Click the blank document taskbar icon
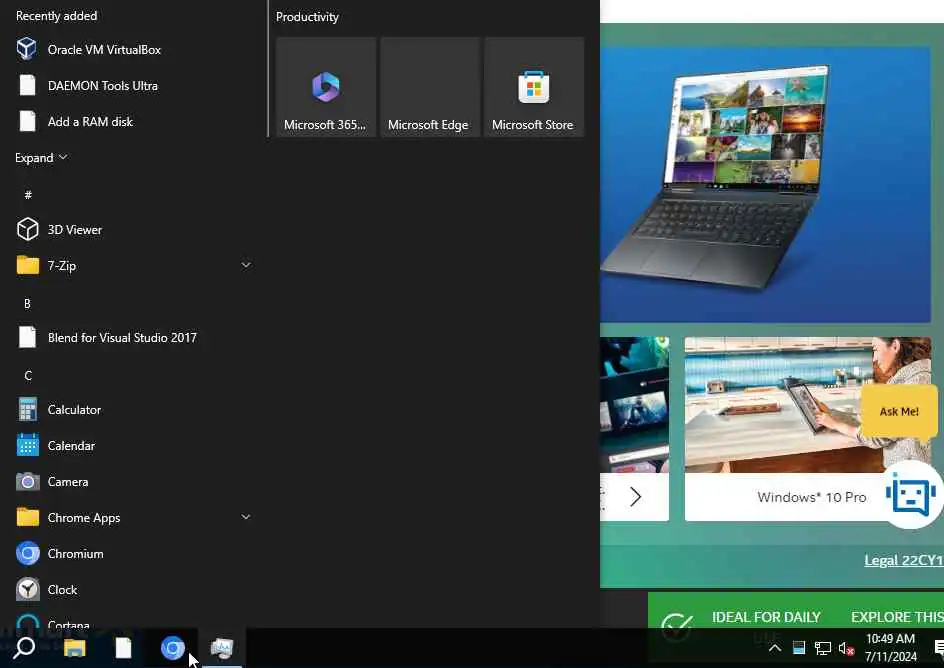Viewport: 944px width, 668px height. [123, 648]
